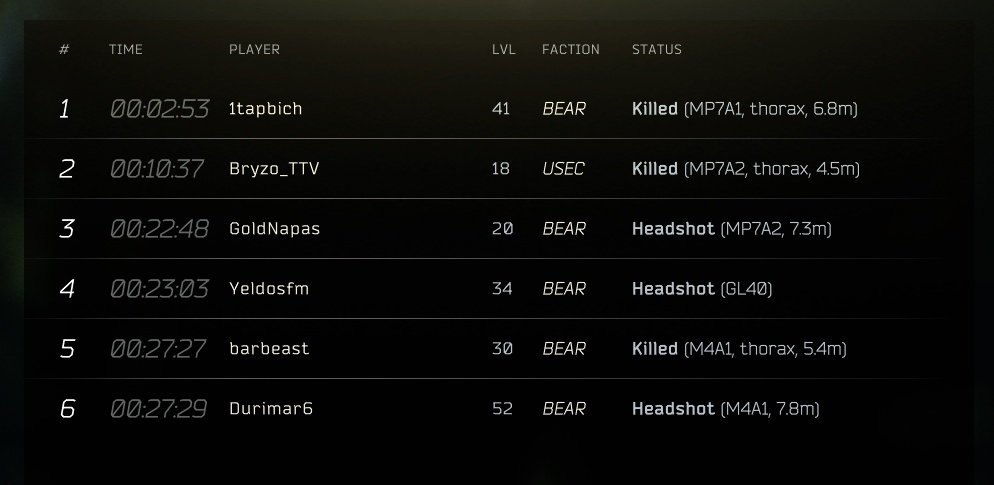This screenshot has height=485, width=994.
Task: Click the PLAYER column header
Action: [x=254, y=49]
